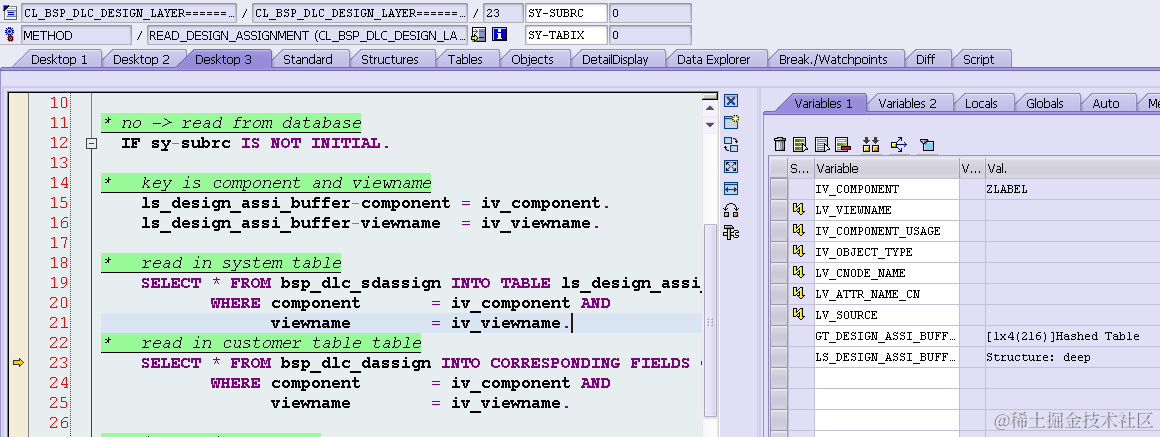Open the Script tab
The height and width of the screenshot is (437, 1160).
978,59
